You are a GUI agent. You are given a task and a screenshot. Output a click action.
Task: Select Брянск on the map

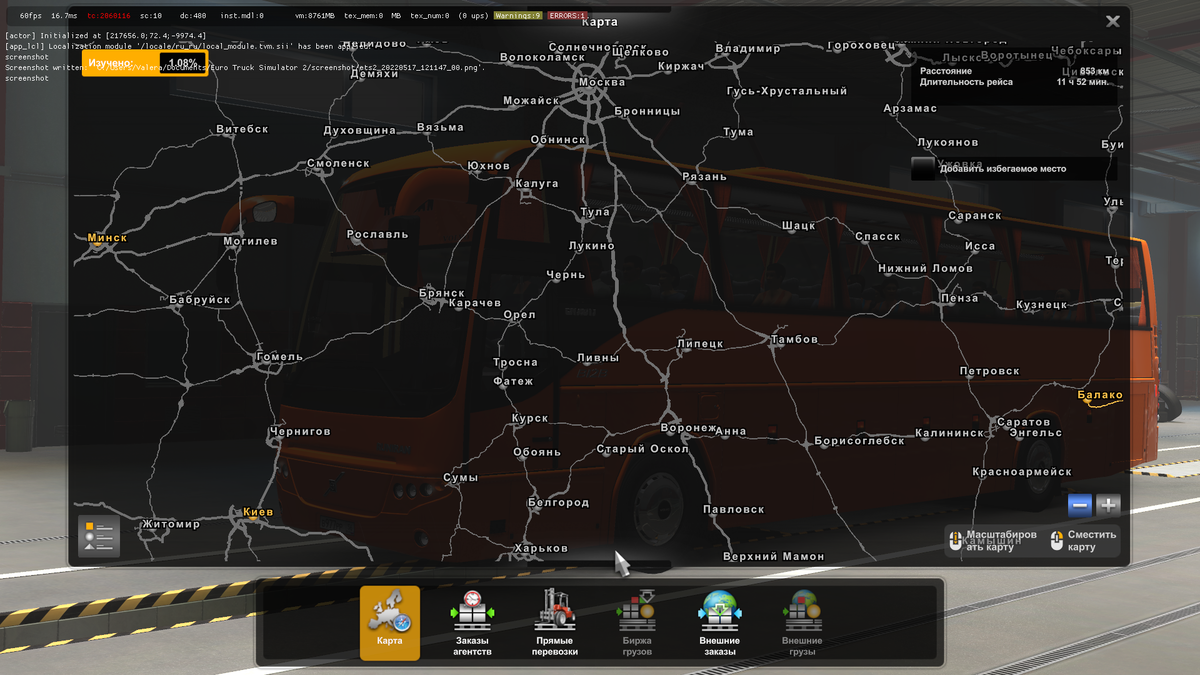tap(442, 293)
